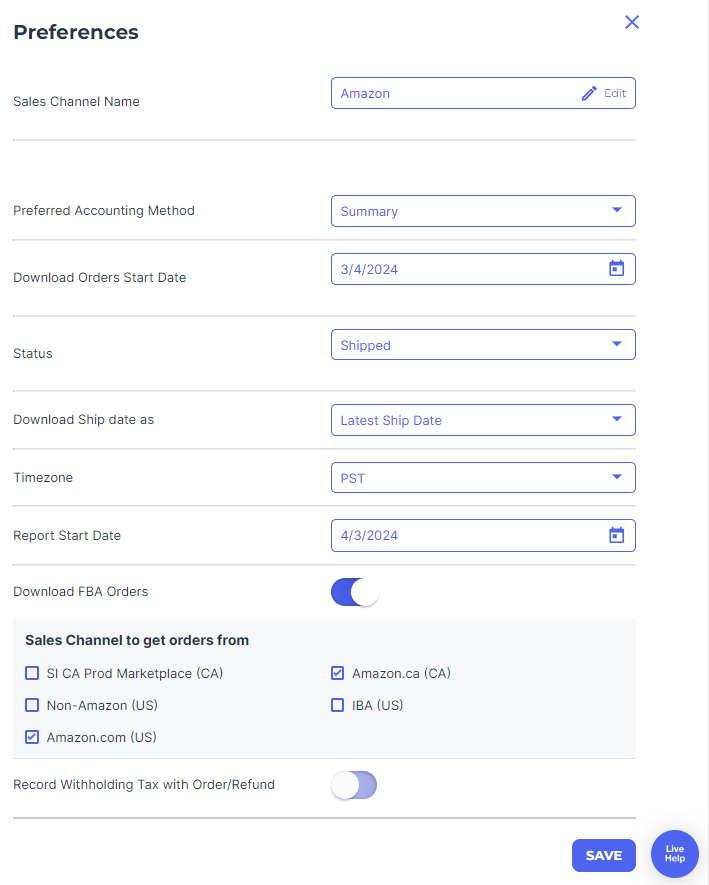The image size is (709, 885).
Task: Open the Status dropdown showing Shipped
Action: coord(483,345)
